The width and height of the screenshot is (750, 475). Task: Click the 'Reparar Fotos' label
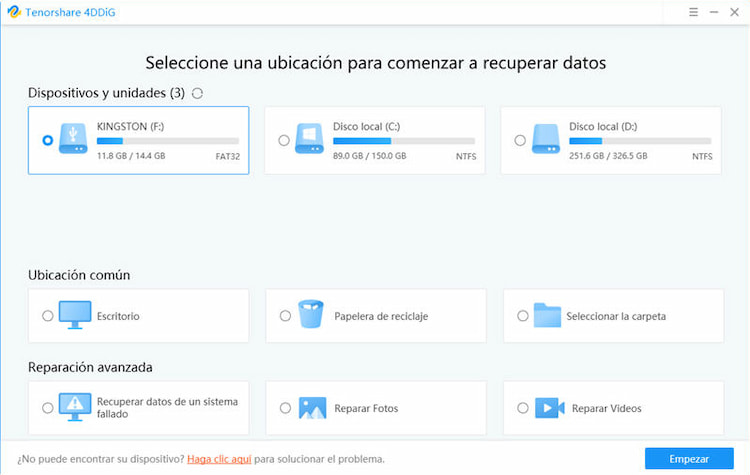click(x=366, y=409)
